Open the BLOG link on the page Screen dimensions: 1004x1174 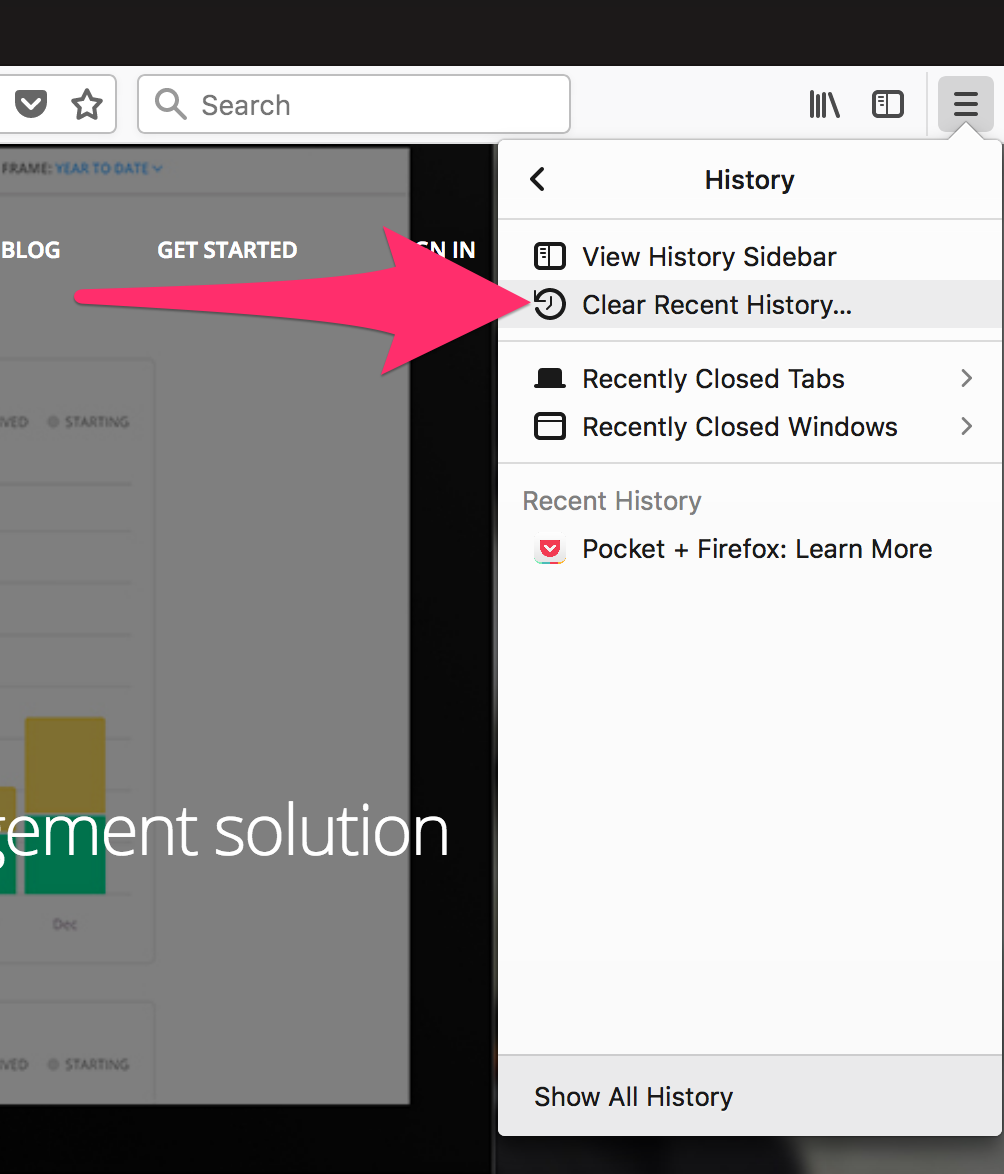coord(31,250)
